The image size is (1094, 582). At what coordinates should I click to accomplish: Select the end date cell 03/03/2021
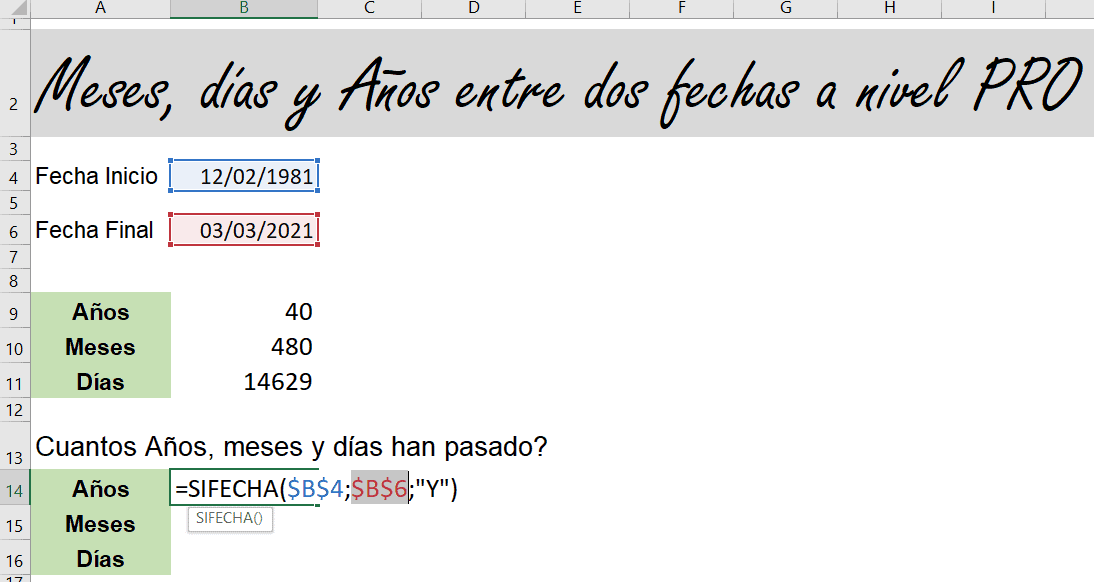244,230
